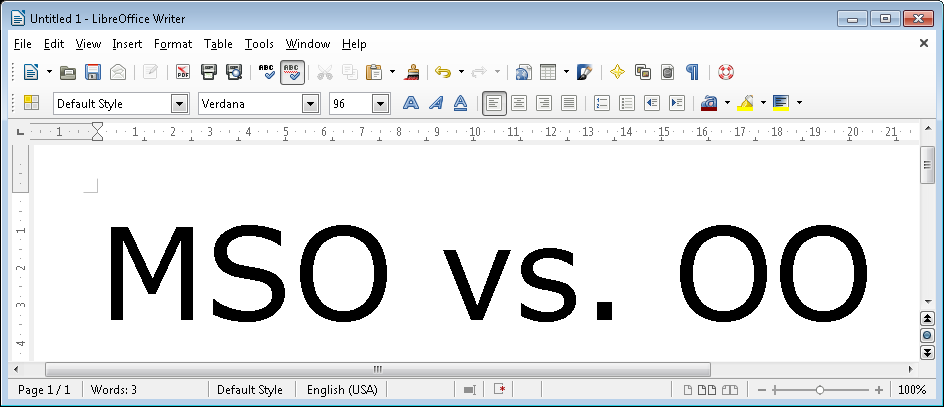
Task: Toggle Italic formatting
Action: [x=436, y=103]
